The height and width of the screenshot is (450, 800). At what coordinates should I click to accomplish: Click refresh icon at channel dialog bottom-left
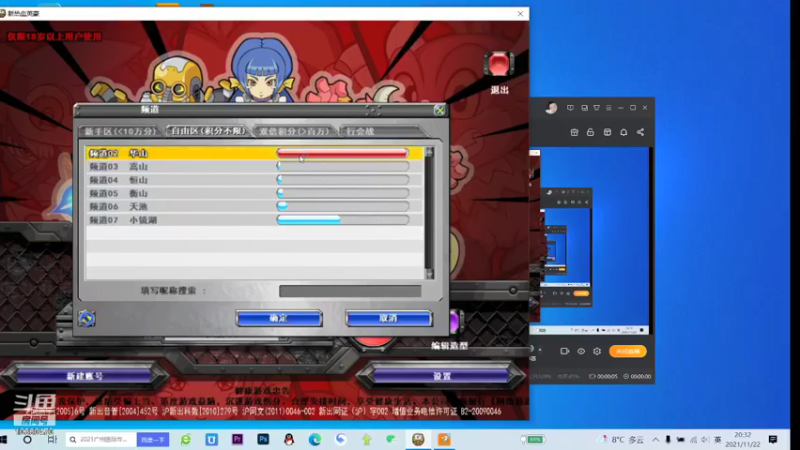tap(87, 318)
